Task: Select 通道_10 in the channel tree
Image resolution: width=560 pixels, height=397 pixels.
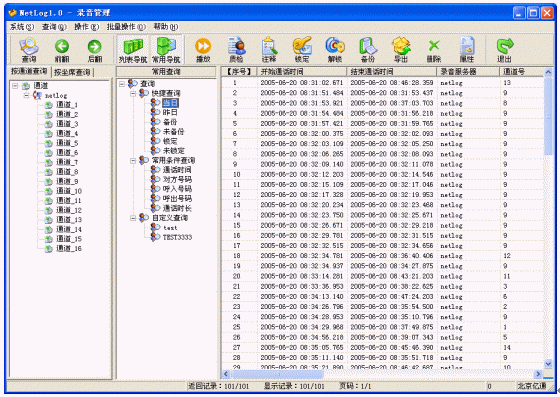Action: [69, 191]
